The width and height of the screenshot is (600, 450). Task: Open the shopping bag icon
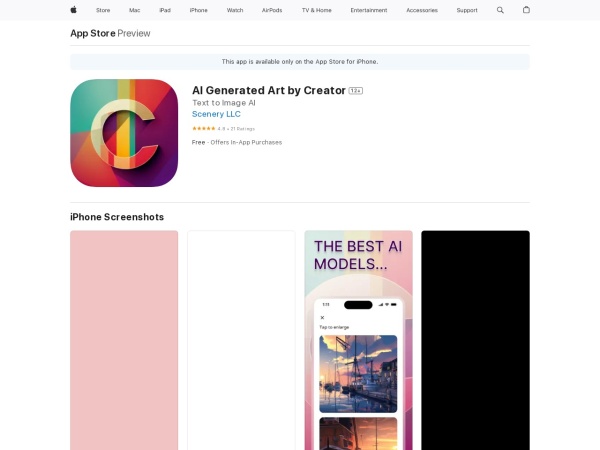[x=526, y=10]
